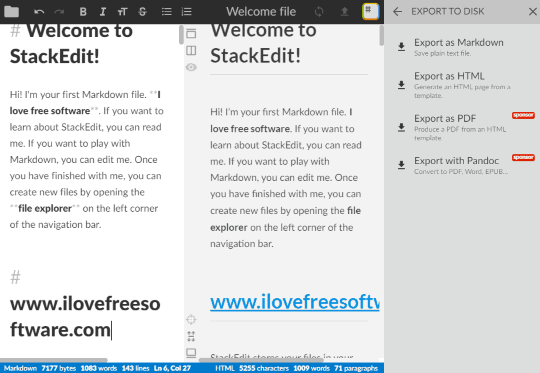
Task: Click the 'Welcome to StackEdit!' heading in the preview
Action: pyautogui.click(x=263, y=43)
